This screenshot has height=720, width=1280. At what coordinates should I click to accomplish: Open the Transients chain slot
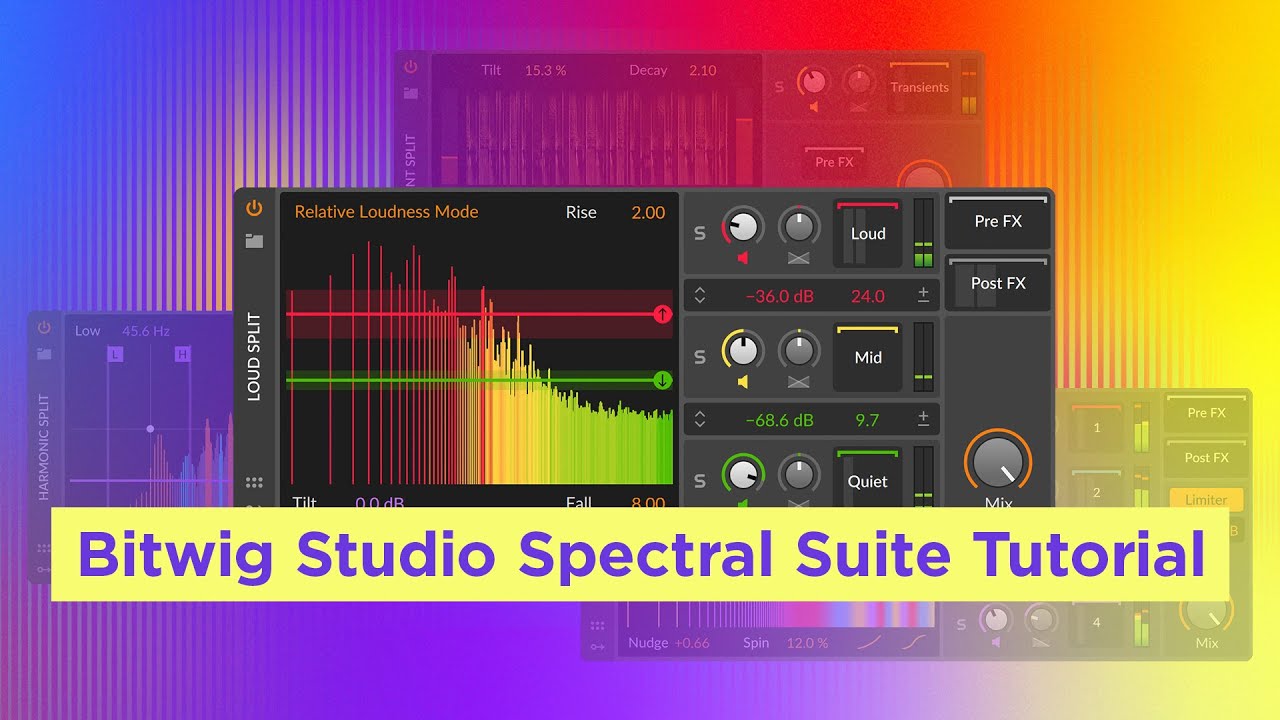click(920, 88)
